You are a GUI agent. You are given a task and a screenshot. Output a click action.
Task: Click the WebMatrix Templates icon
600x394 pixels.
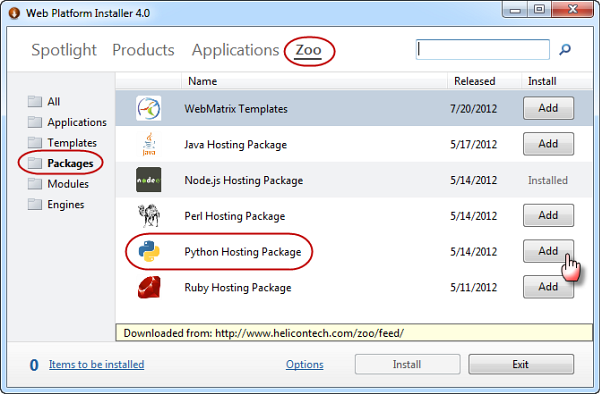[x=148, y=108]
